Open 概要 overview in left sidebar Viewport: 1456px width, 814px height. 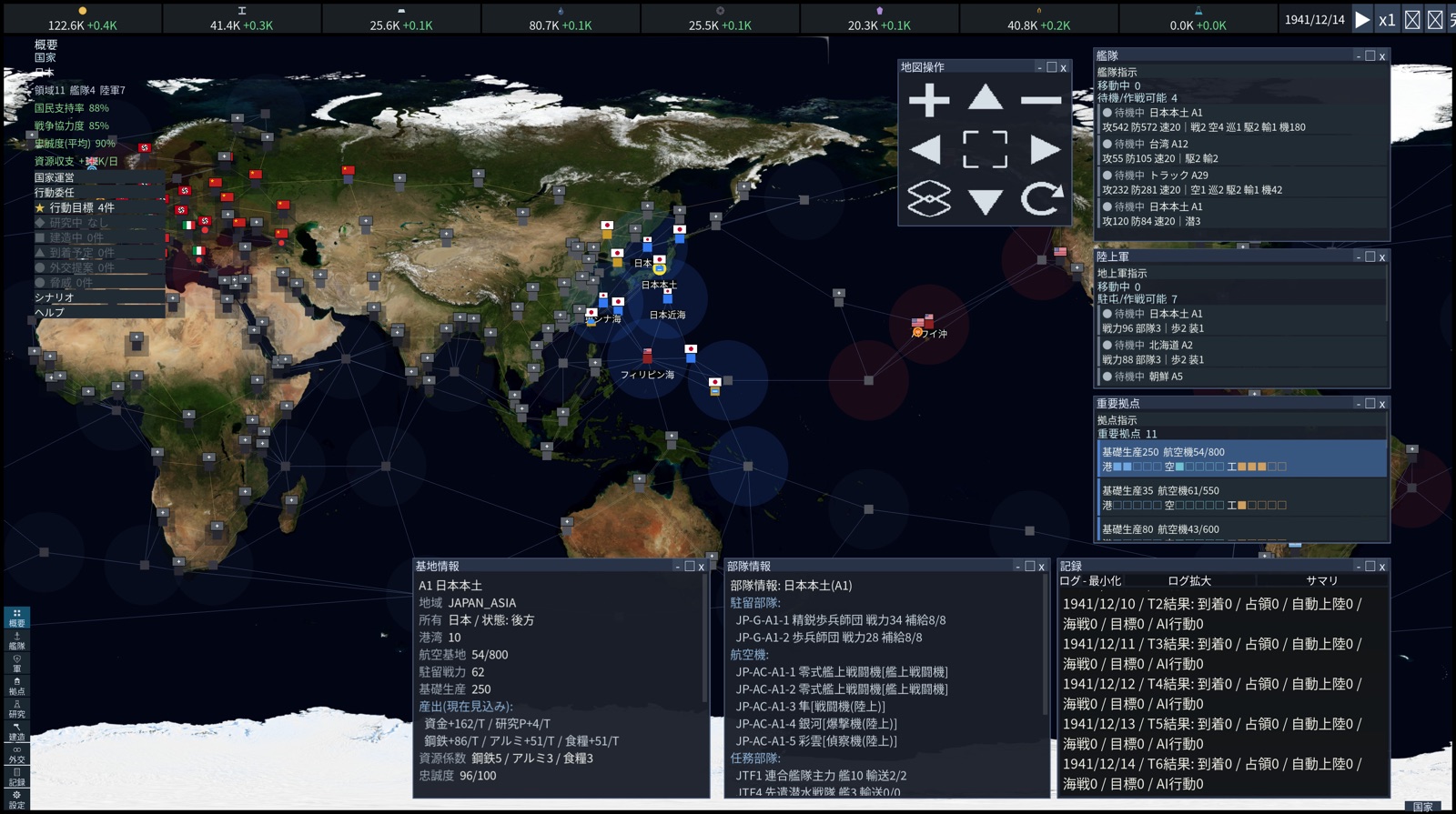coord(16,618)
